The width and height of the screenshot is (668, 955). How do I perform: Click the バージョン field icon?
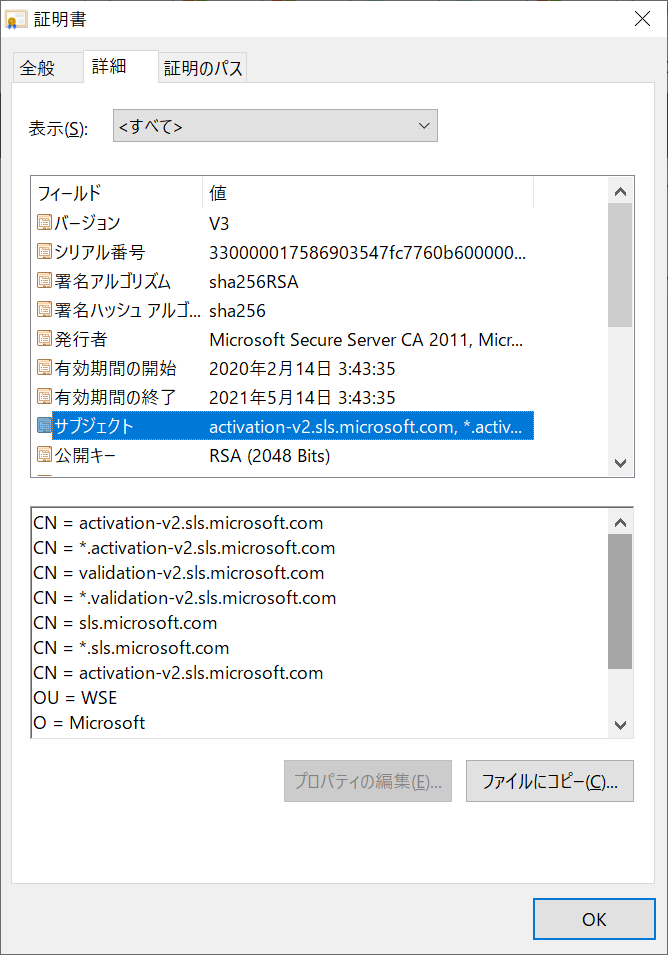tap(44, 222)
